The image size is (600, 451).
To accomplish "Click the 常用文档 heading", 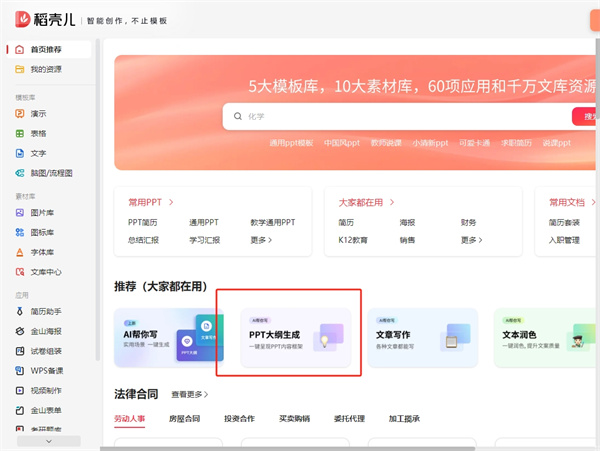I will [x=567, y=202].
